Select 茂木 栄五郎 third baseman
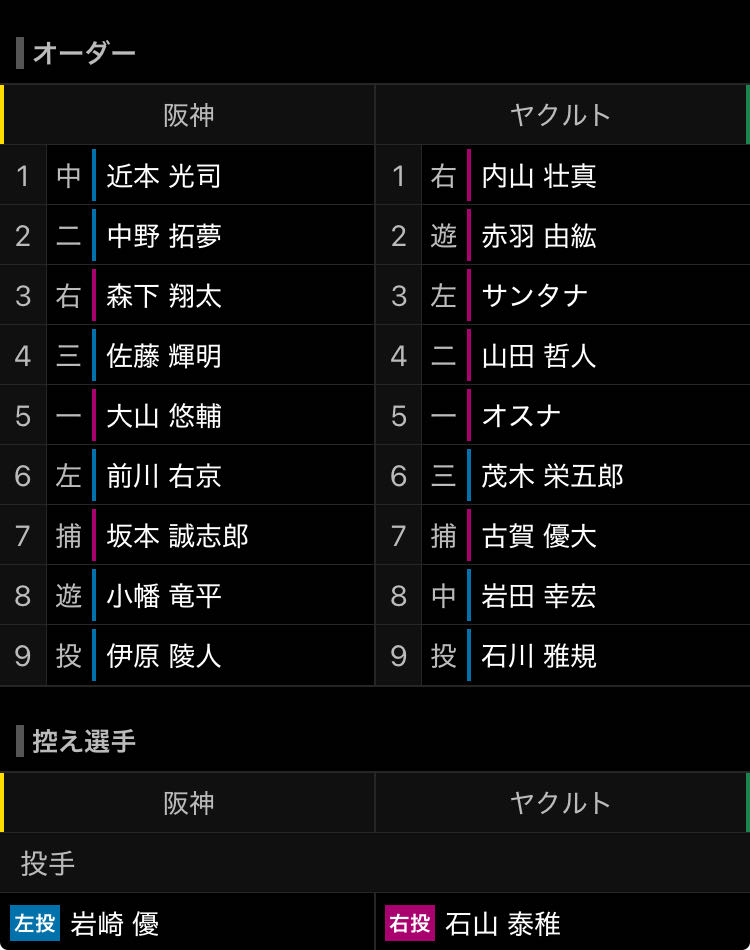This screenshot has width=750, height=950. tap(553, 476)
